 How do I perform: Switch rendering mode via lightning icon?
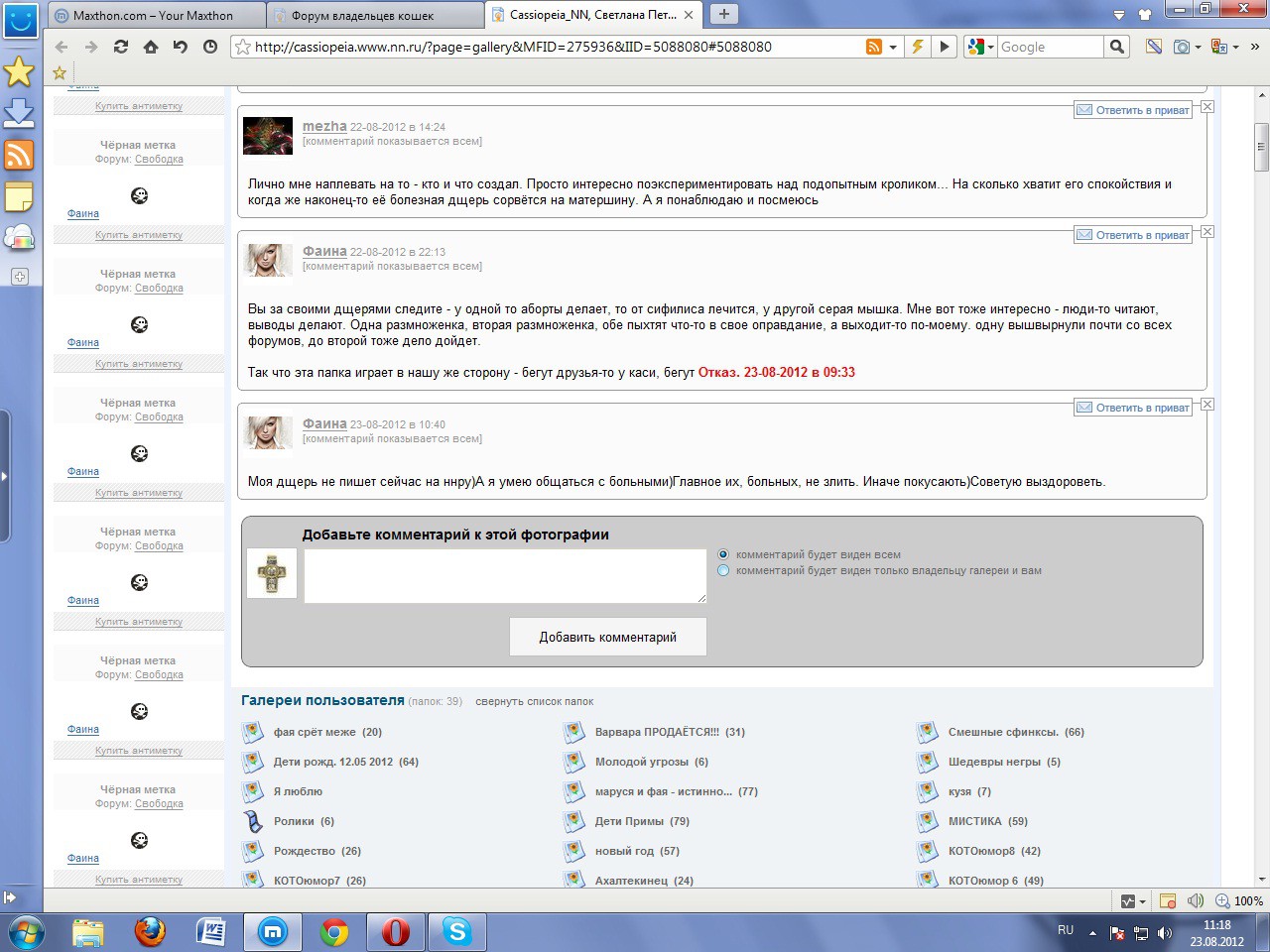(919, 47)
